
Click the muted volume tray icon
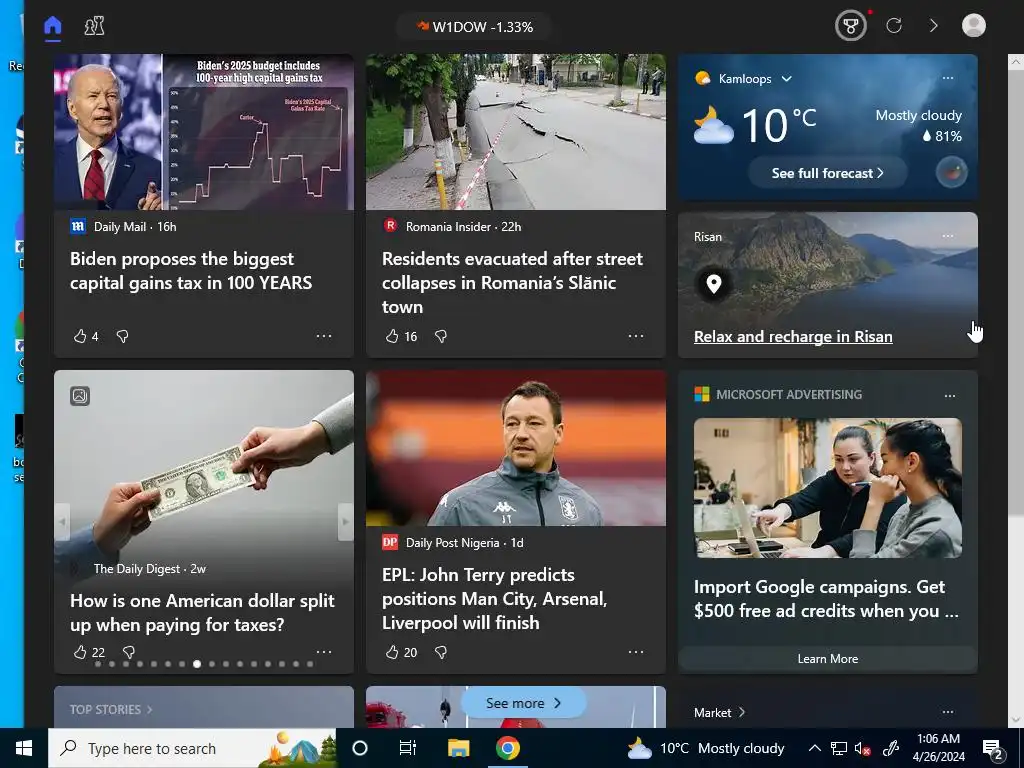coord(863,748)
